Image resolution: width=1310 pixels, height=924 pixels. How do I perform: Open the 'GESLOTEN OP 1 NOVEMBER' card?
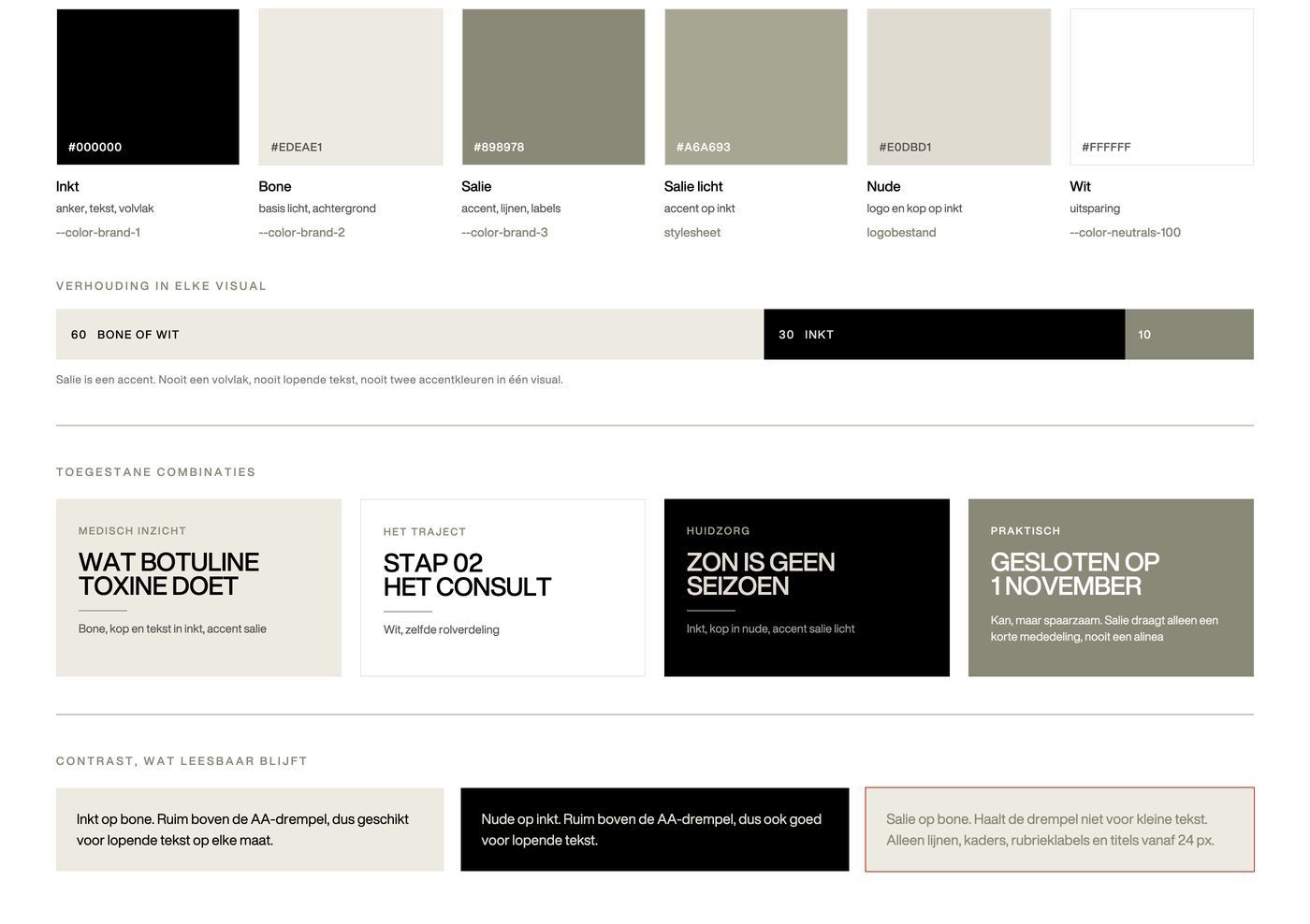pos(1111,587)
